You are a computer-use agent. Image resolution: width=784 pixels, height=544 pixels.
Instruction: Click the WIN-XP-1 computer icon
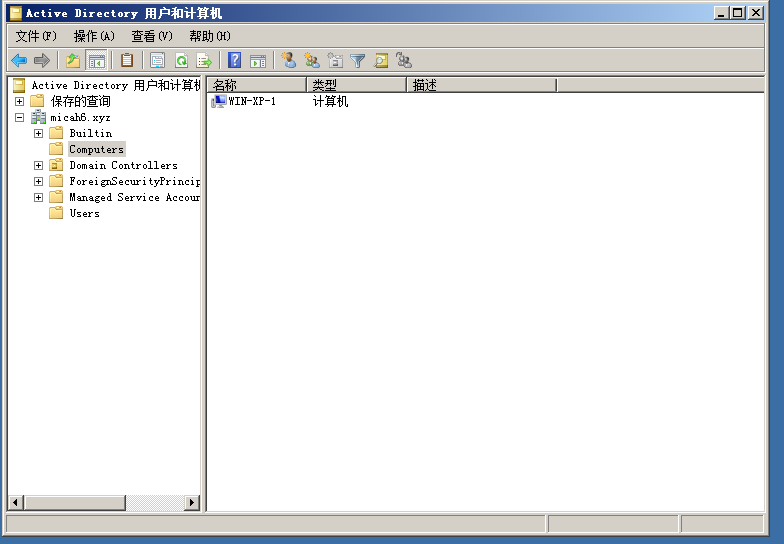point(218,102)
